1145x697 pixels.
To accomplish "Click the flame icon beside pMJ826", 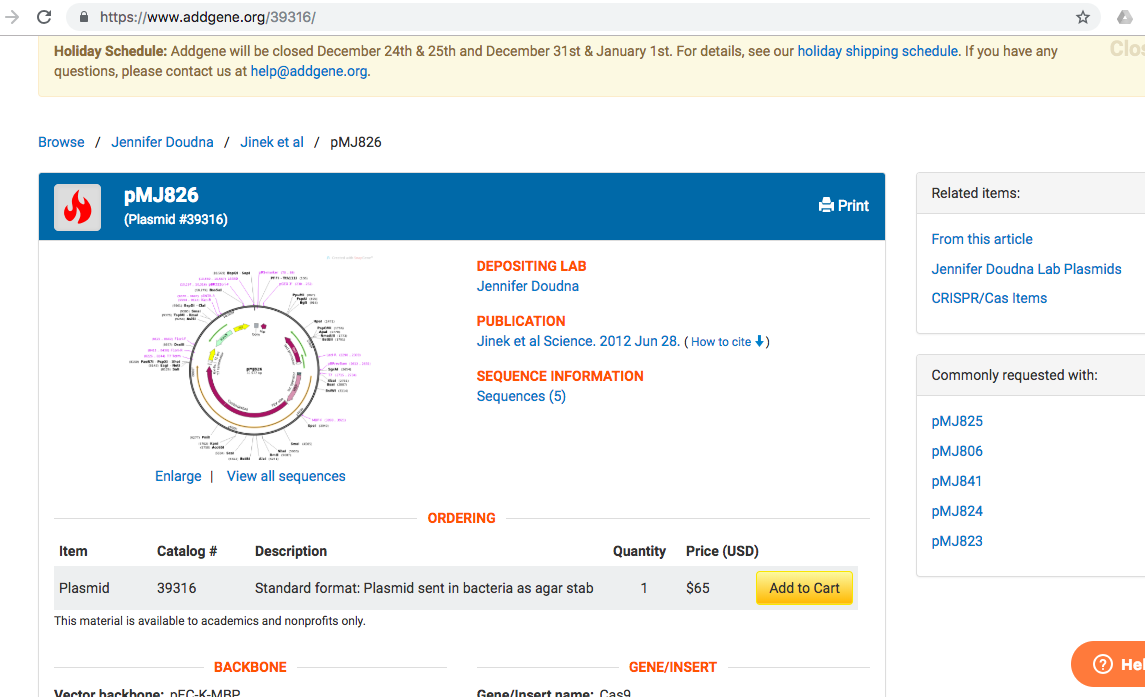I will pyautogui.click(x=77, y=207).
